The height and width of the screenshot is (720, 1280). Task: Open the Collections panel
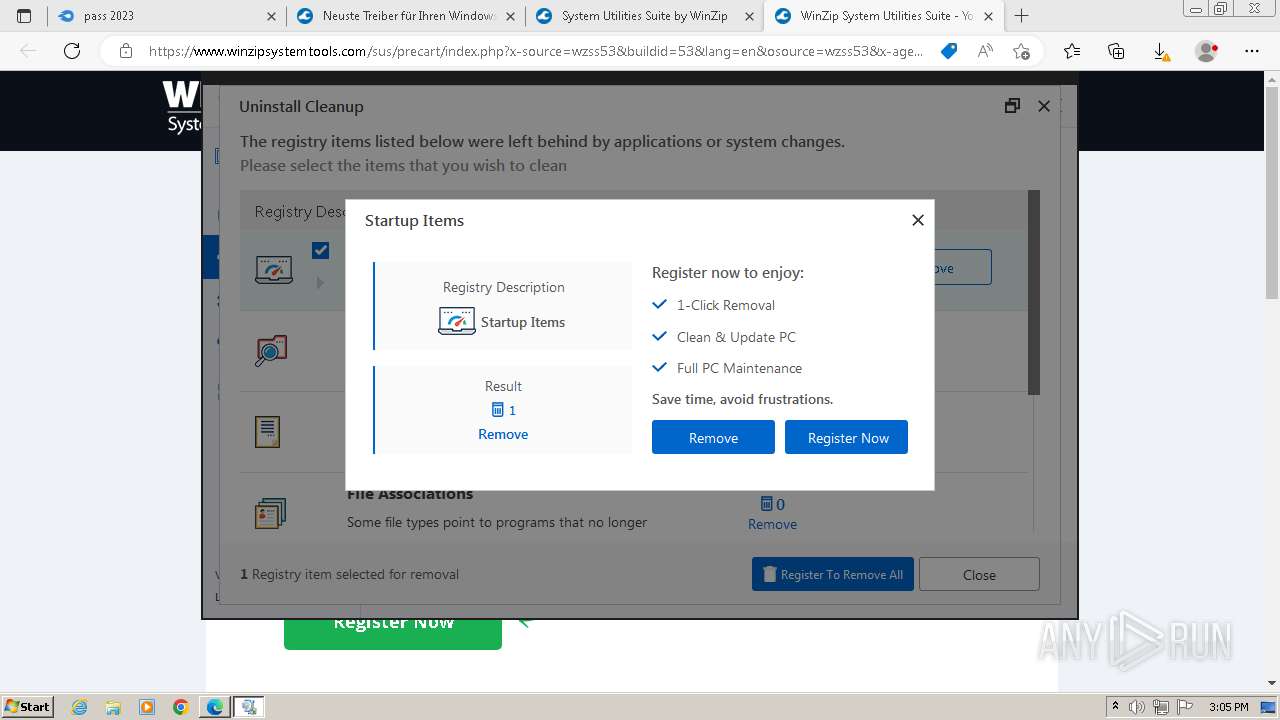[x=1116, y=51]
